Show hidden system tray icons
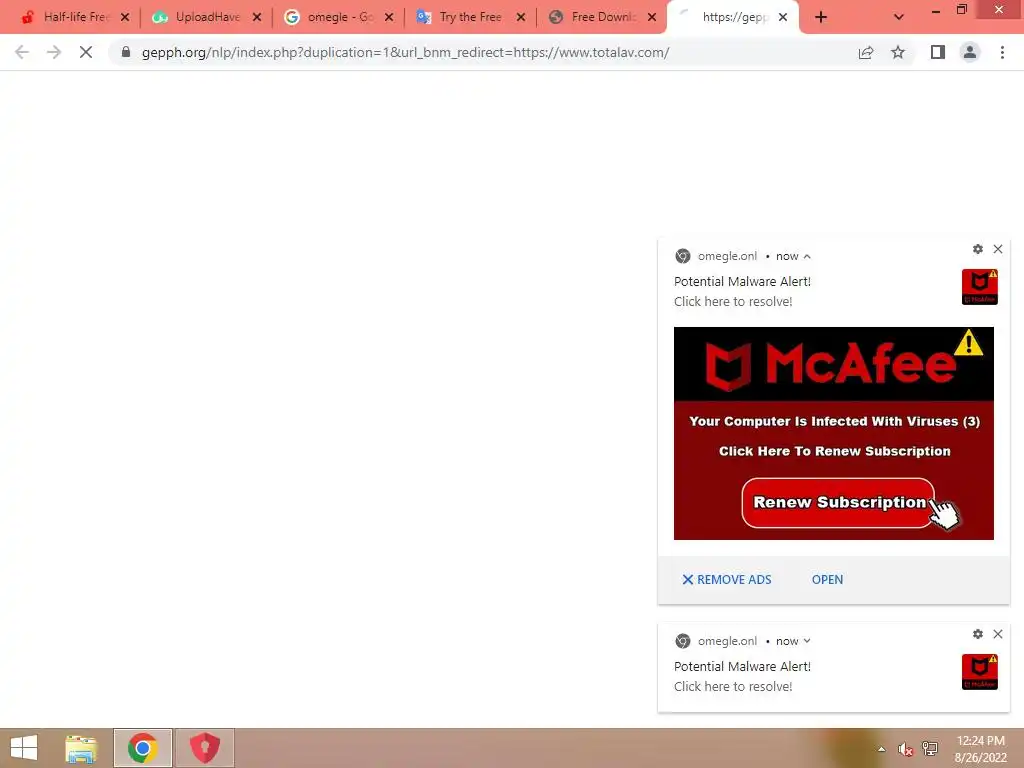Viewport: 1024px width, 768px height. pos(882,749)
